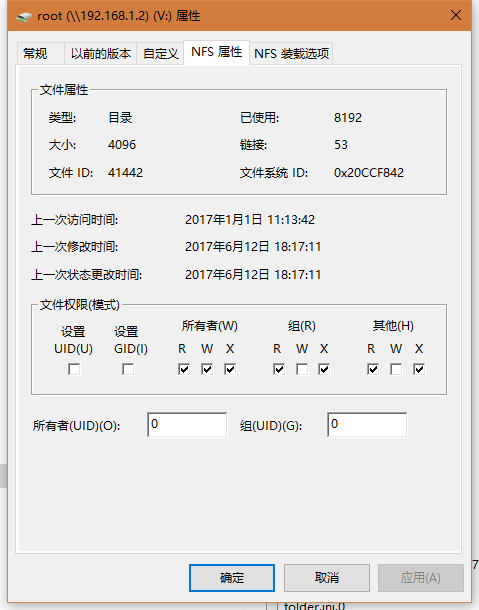Select the NFS 属性 tab
The height and width of the screenshot is (610, 479).
(x=216, y=52)
